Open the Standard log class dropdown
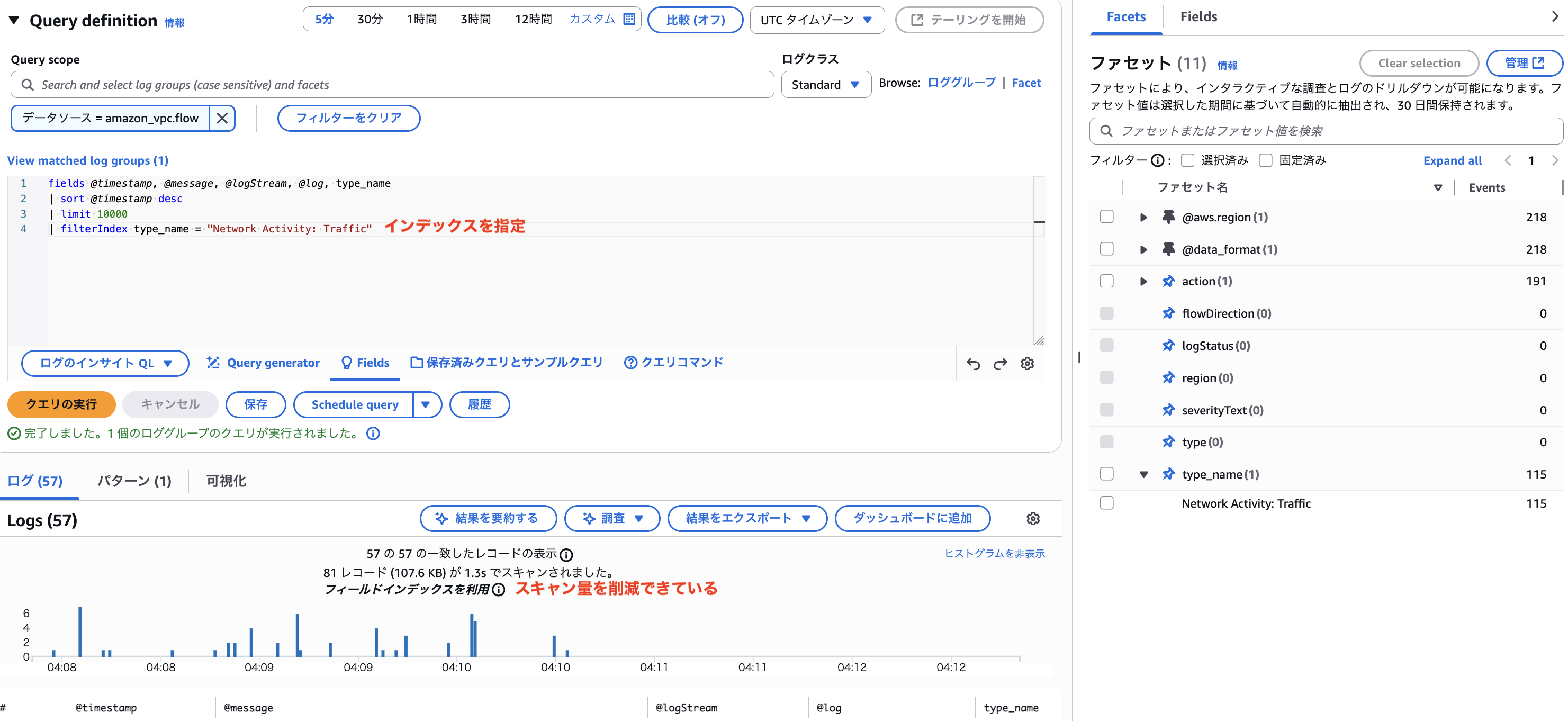 coord(825,85)
